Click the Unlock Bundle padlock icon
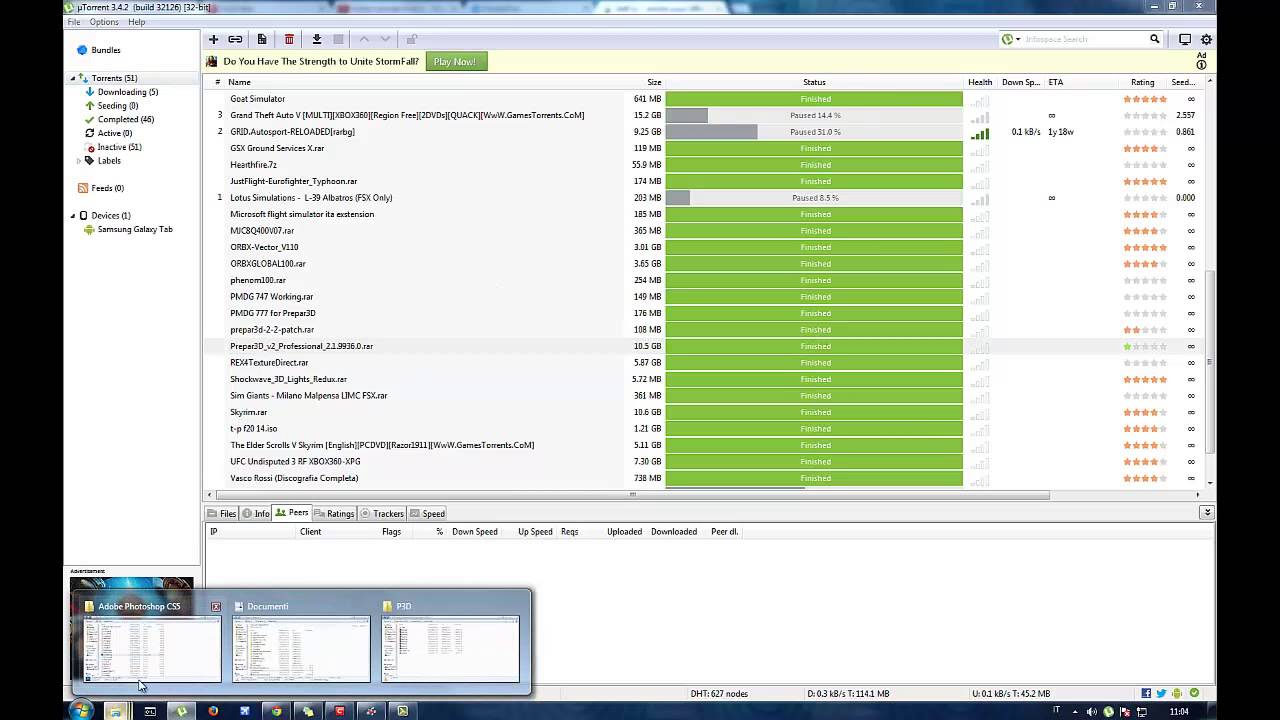 click(x=411, y=39)
